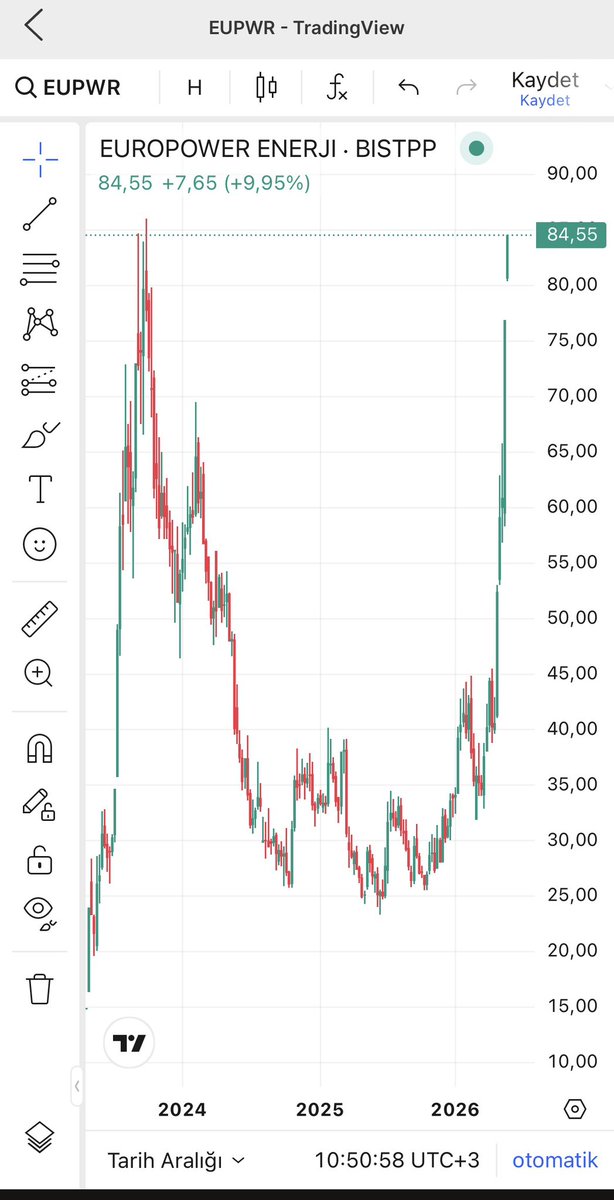Open forecasting and measurement tools

tap(40, 379)
